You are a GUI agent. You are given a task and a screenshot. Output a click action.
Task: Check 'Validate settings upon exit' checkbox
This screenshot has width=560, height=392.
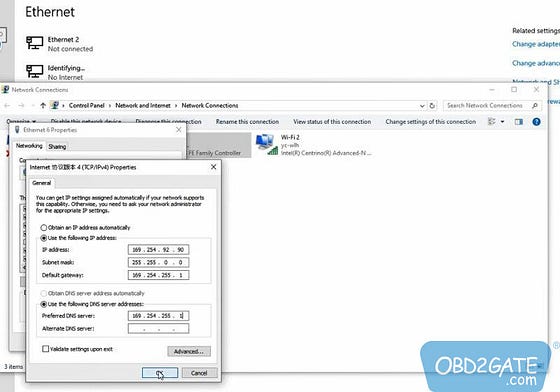45,349
